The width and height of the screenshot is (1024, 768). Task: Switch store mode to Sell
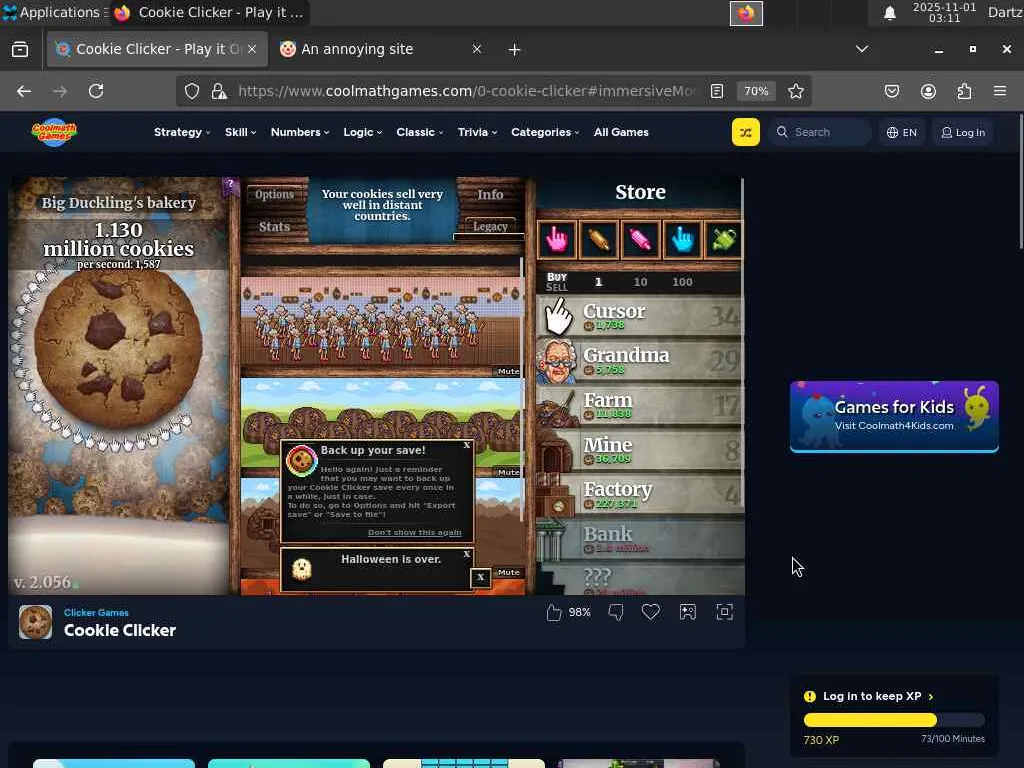tap(556, 287)
